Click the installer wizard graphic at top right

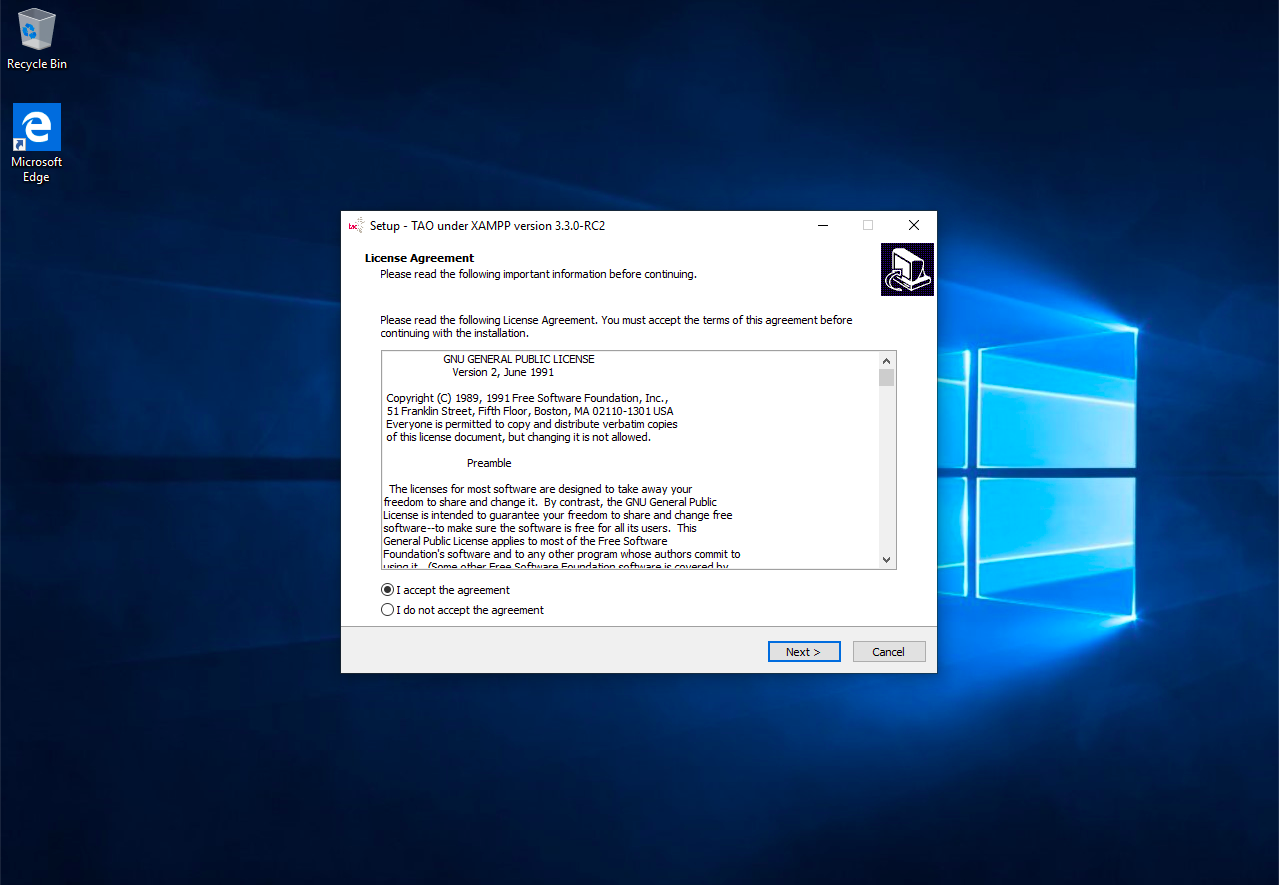point(906,269)
